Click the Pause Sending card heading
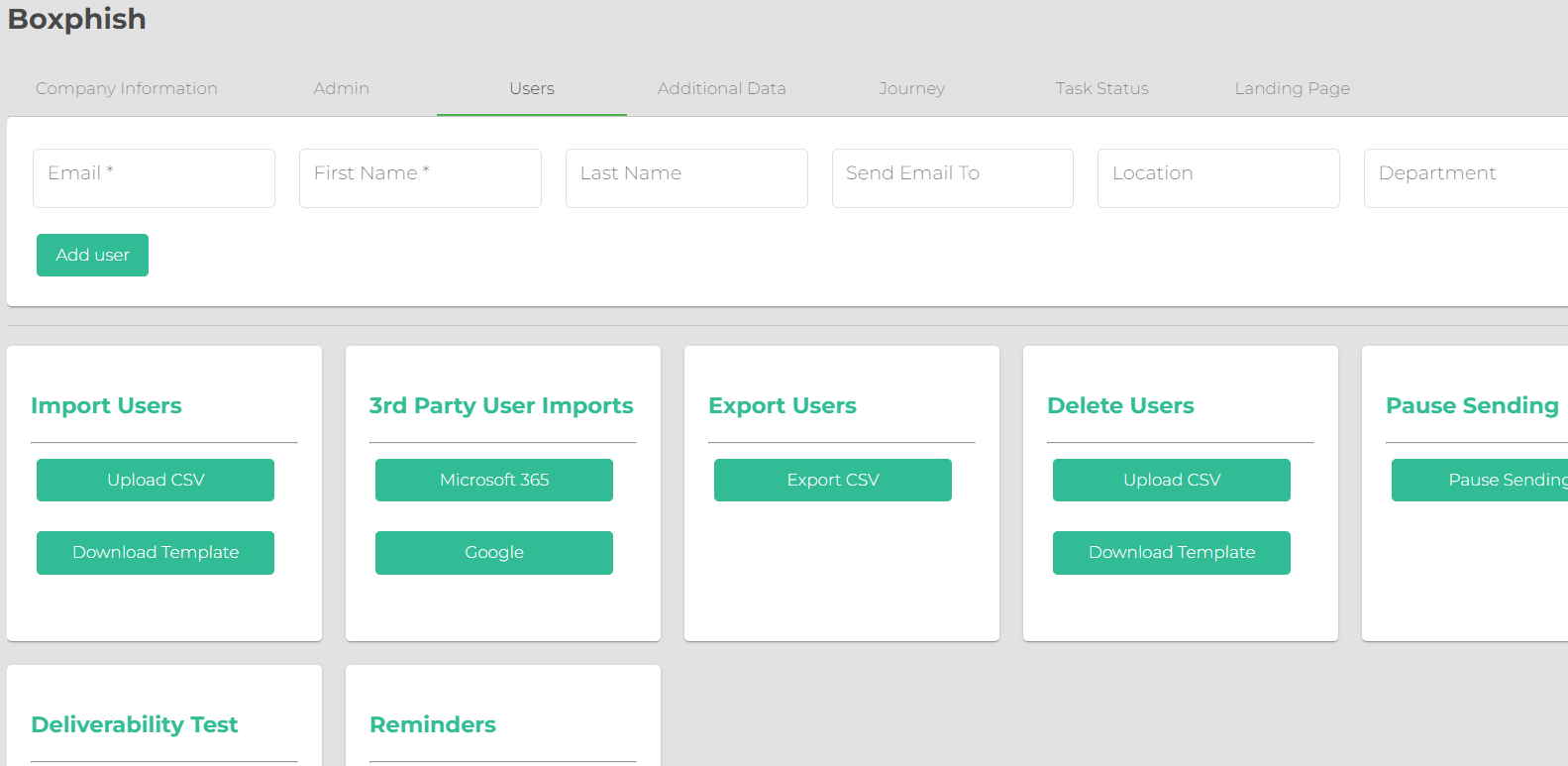Image resolution: width=1568 pixels, height=766 pixels. [1472, 405]
